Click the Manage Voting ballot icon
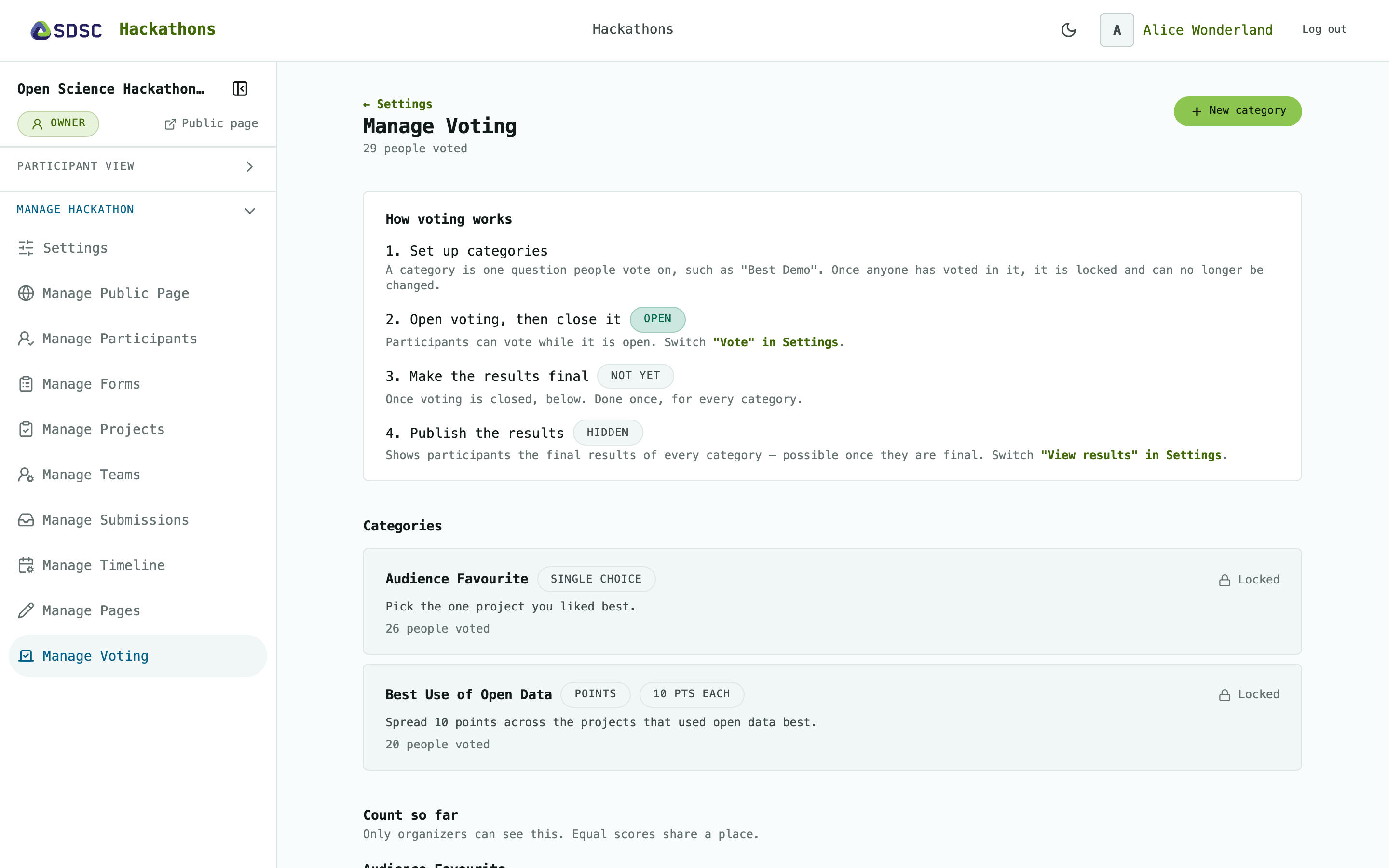The width and height of the screenshot is (1389, 868). (26, 656)
